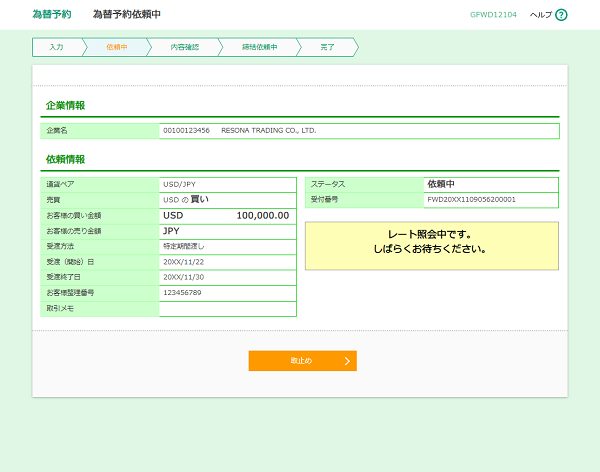Screen dimensions: 600x472
Task: Click the お客様整理番号 label
Action: (x=70, y=293)
